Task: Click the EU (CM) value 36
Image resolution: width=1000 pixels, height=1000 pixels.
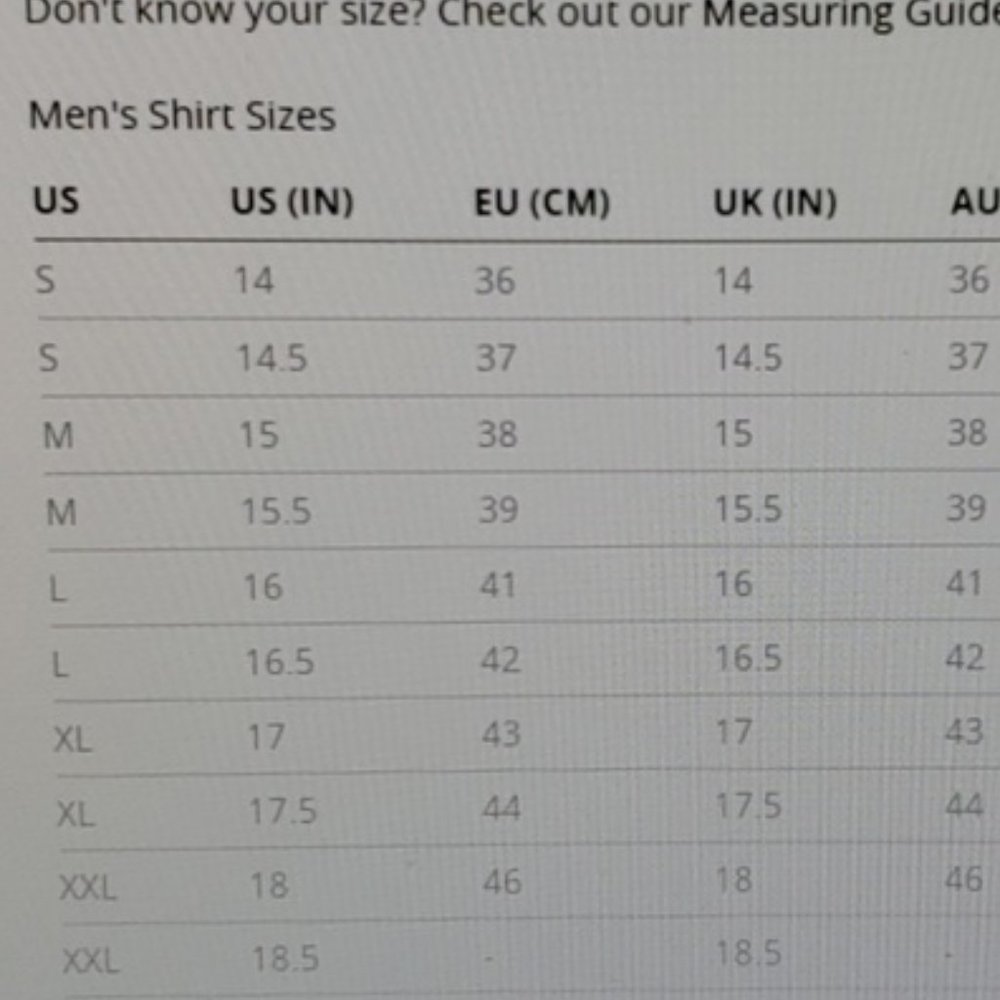Action: [495, 281]
